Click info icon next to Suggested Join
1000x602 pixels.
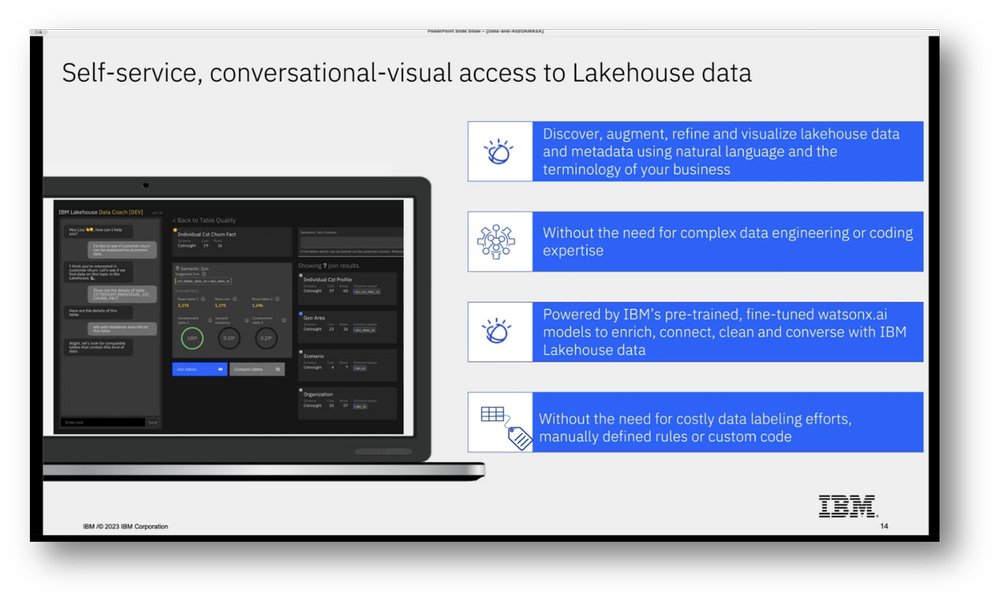(204, 274)
